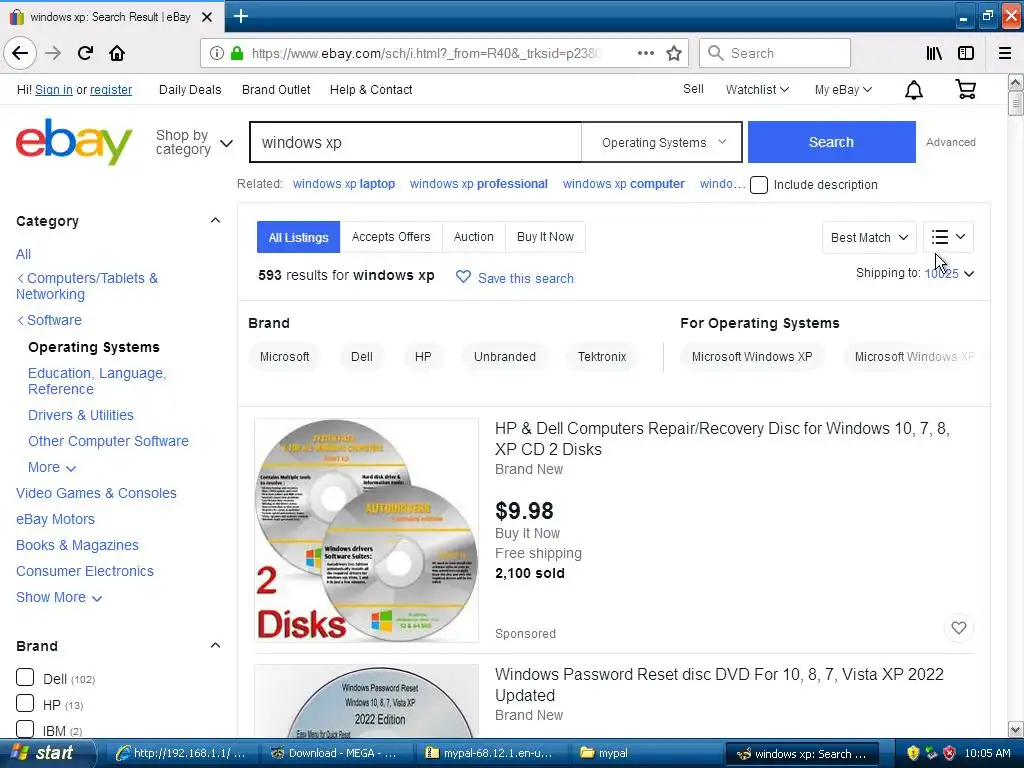Expand the My eBay dropdown

pos(842,89)
